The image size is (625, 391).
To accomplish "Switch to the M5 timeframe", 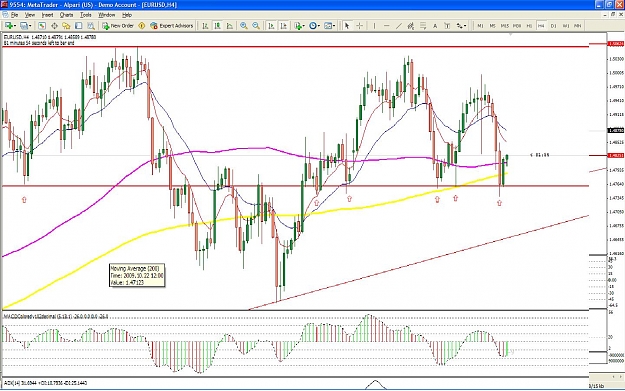I will tap(492, 26).
